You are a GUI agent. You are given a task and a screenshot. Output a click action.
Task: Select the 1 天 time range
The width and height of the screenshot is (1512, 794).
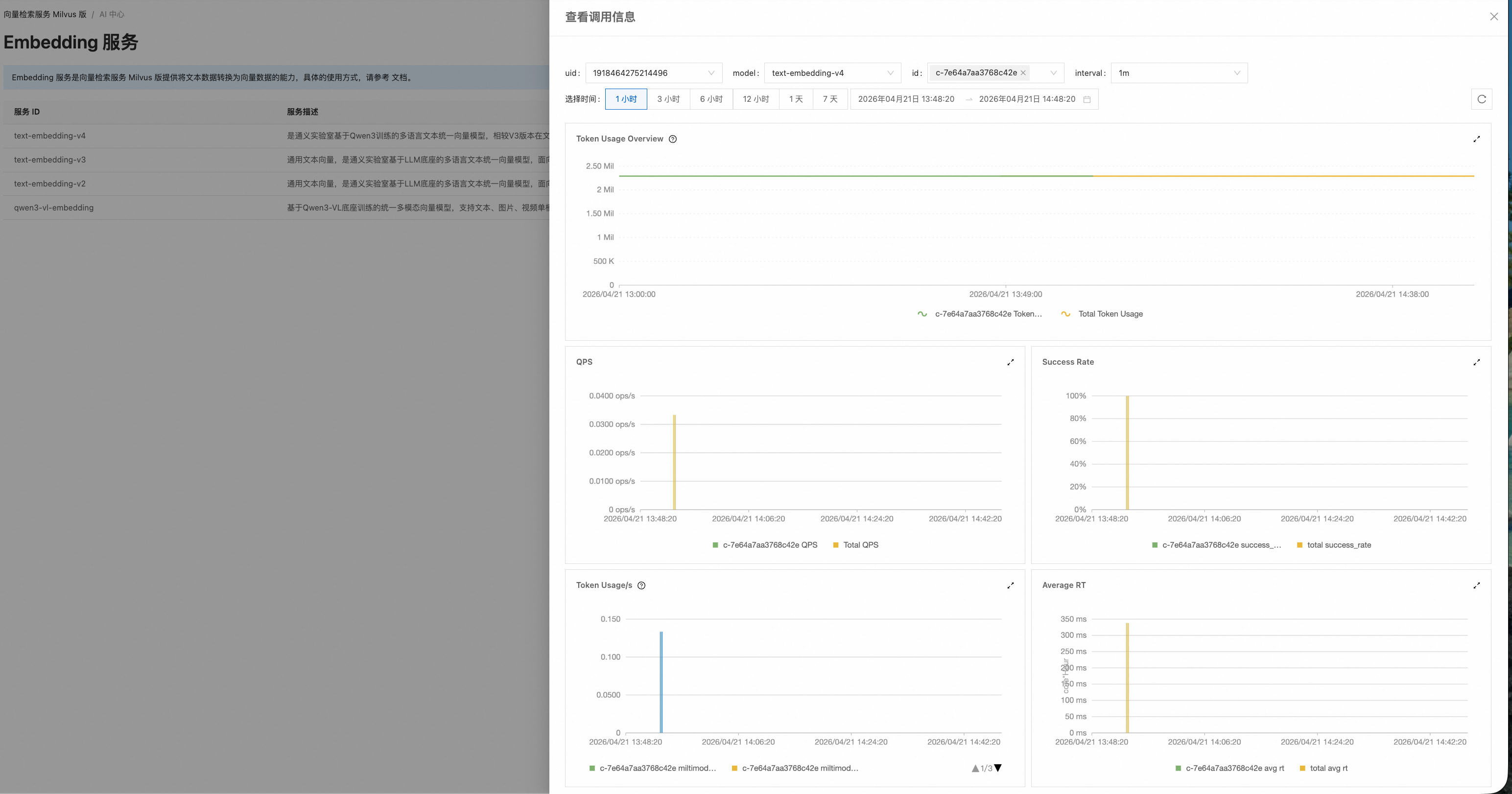[x=796, y=99]
